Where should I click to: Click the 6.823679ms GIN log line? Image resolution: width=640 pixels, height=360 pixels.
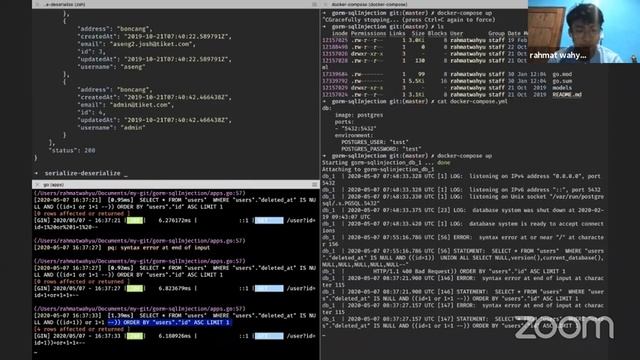pos(175,289)
